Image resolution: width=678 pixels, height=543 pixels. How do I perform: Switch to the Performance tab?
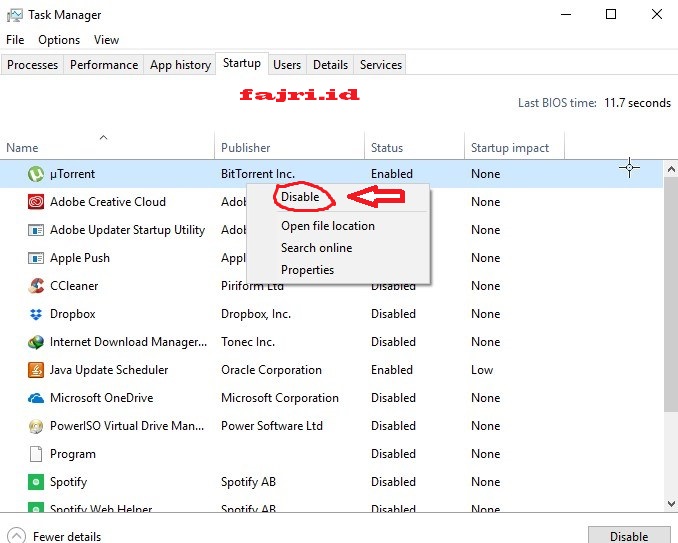point(104,65)
